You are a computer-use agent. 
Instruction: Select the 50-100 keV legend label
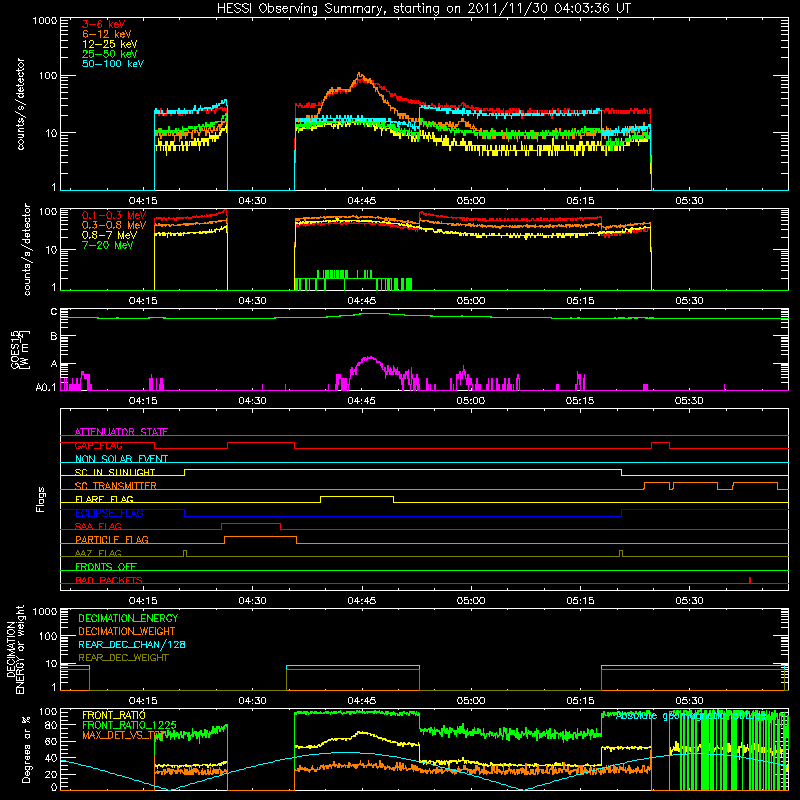(113, 64)
